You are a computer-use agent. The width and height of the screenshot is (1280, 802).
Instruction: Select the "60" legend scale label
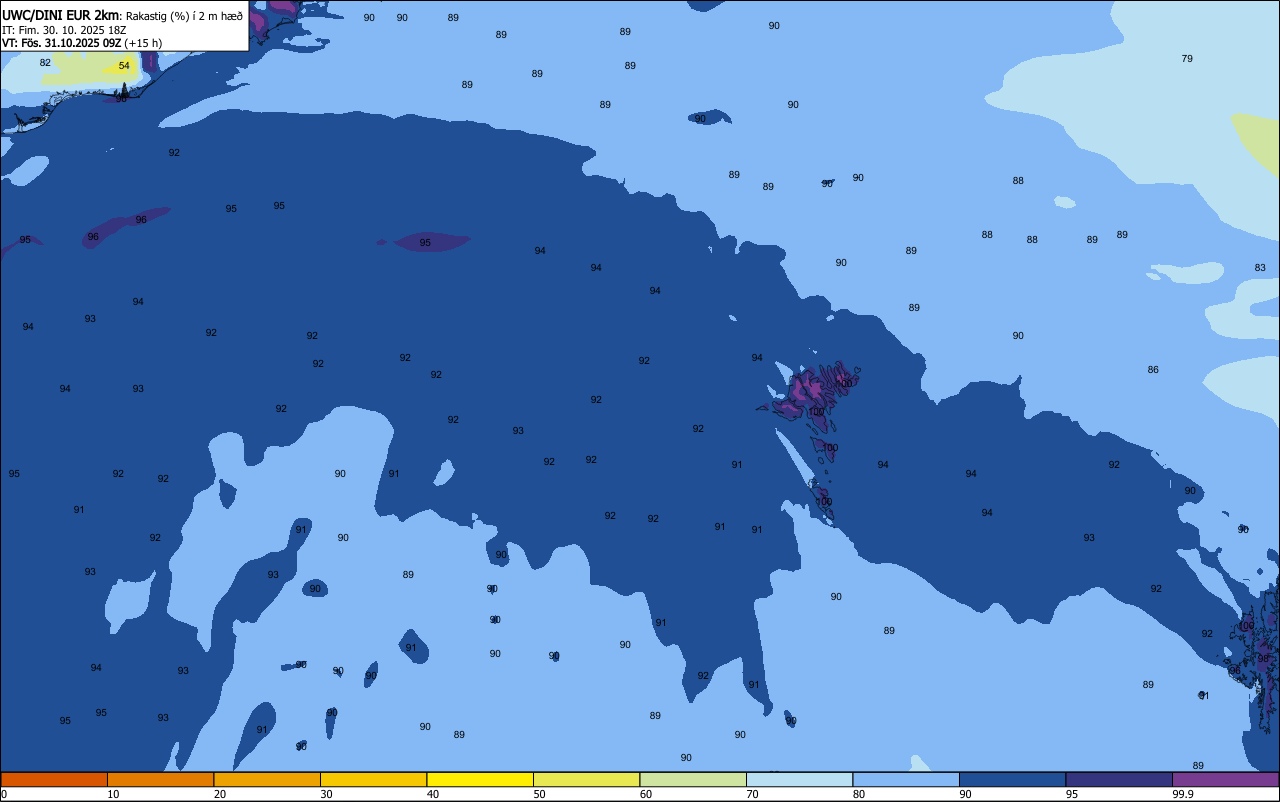(646, 794)
